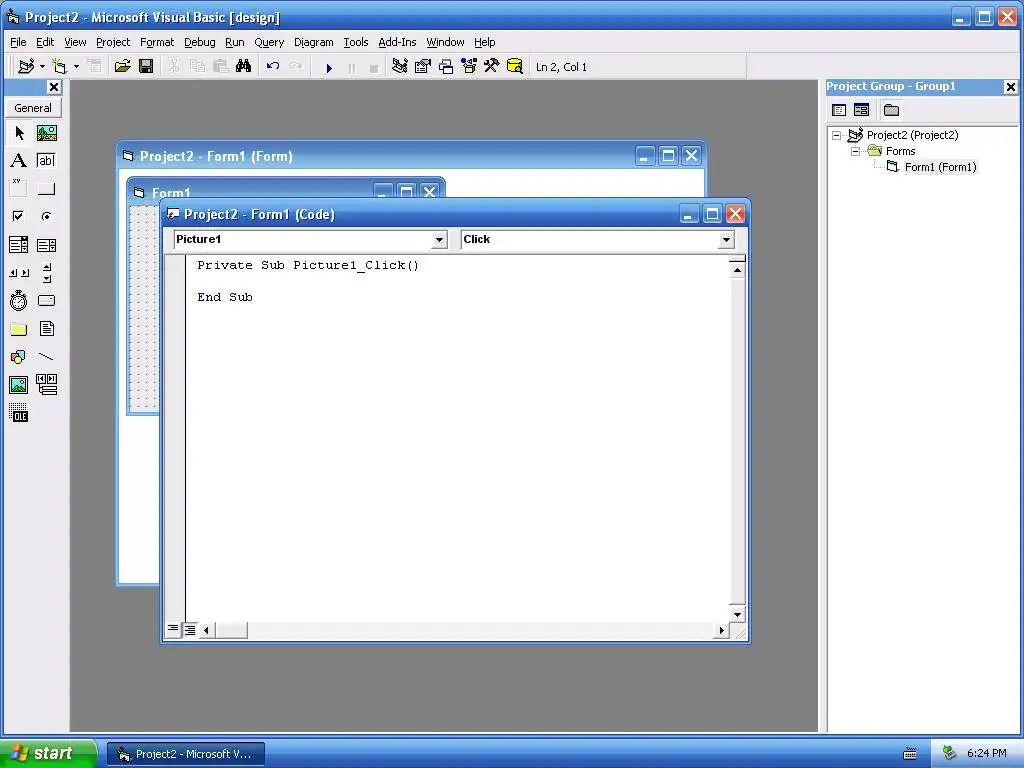The width and height of the screenshot is (1024, 768).
Task: Open the Form Layout Window icon
Action: (446, 67)
